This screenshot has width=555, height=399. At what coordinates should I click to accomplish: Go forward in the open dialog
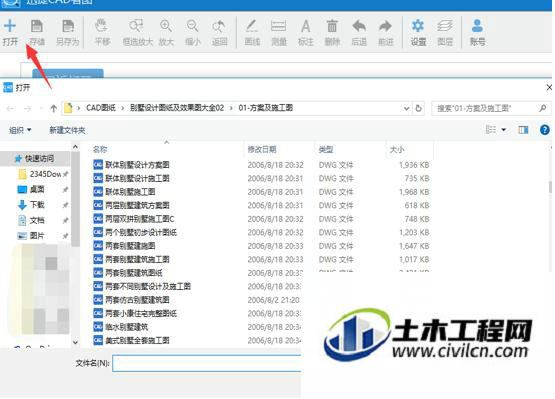(28, 108)
